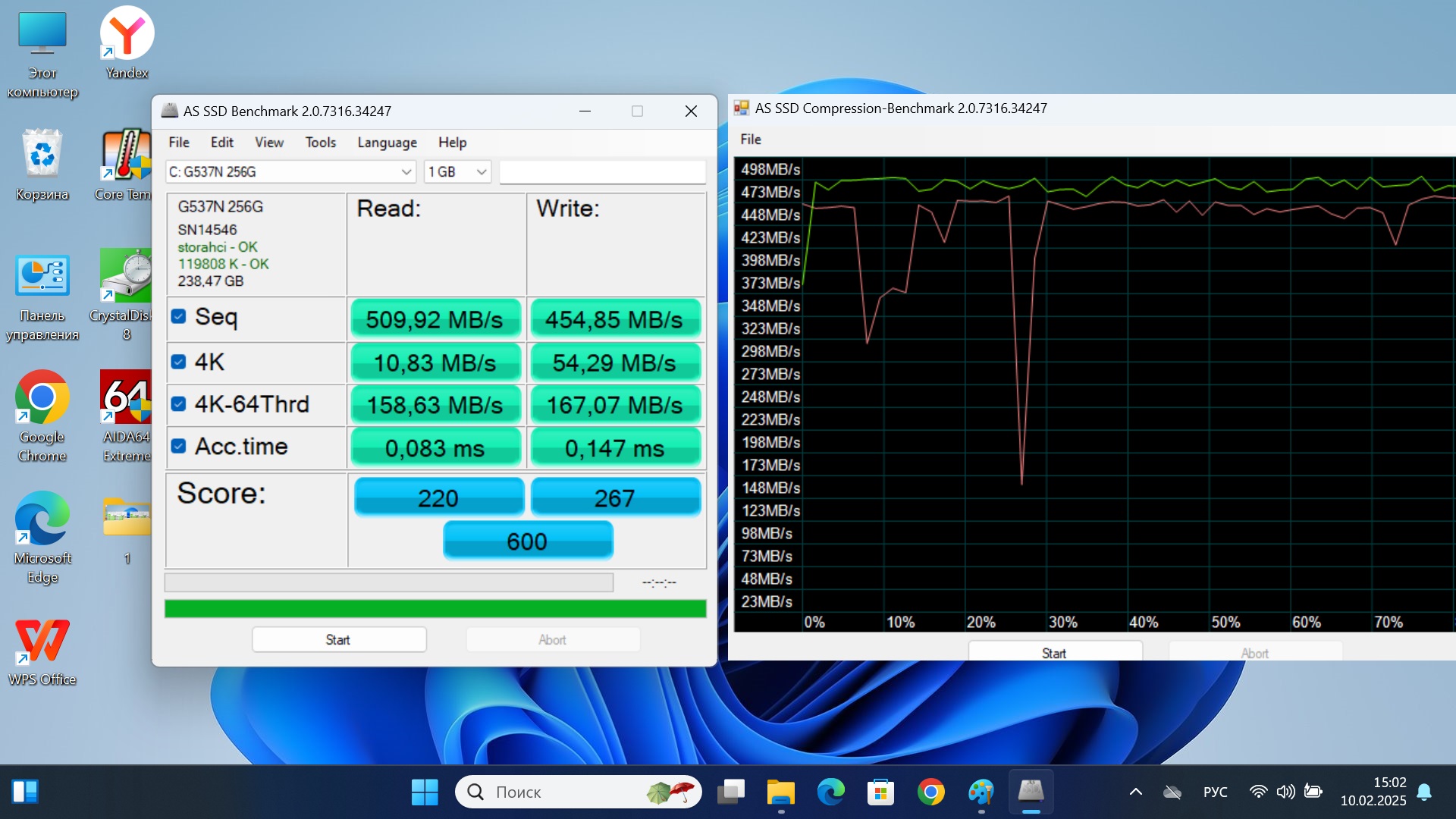Open the Wi-Fi network tray icon
The height and width of the screenshot is (819, 1456).
[x=1258, y=792]
